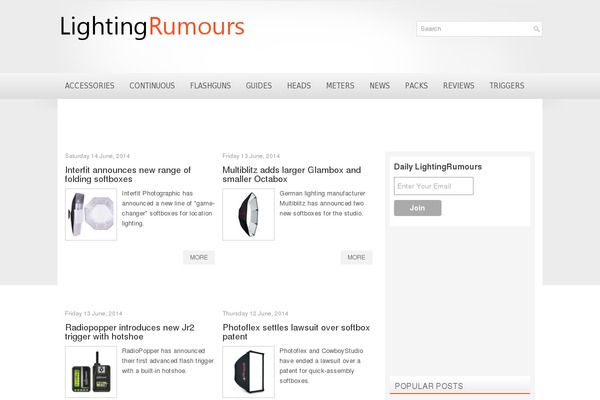Open Interfit folding softboxes article headline
Viewport: 600px width, 400px height.
(x=128, y=175)
